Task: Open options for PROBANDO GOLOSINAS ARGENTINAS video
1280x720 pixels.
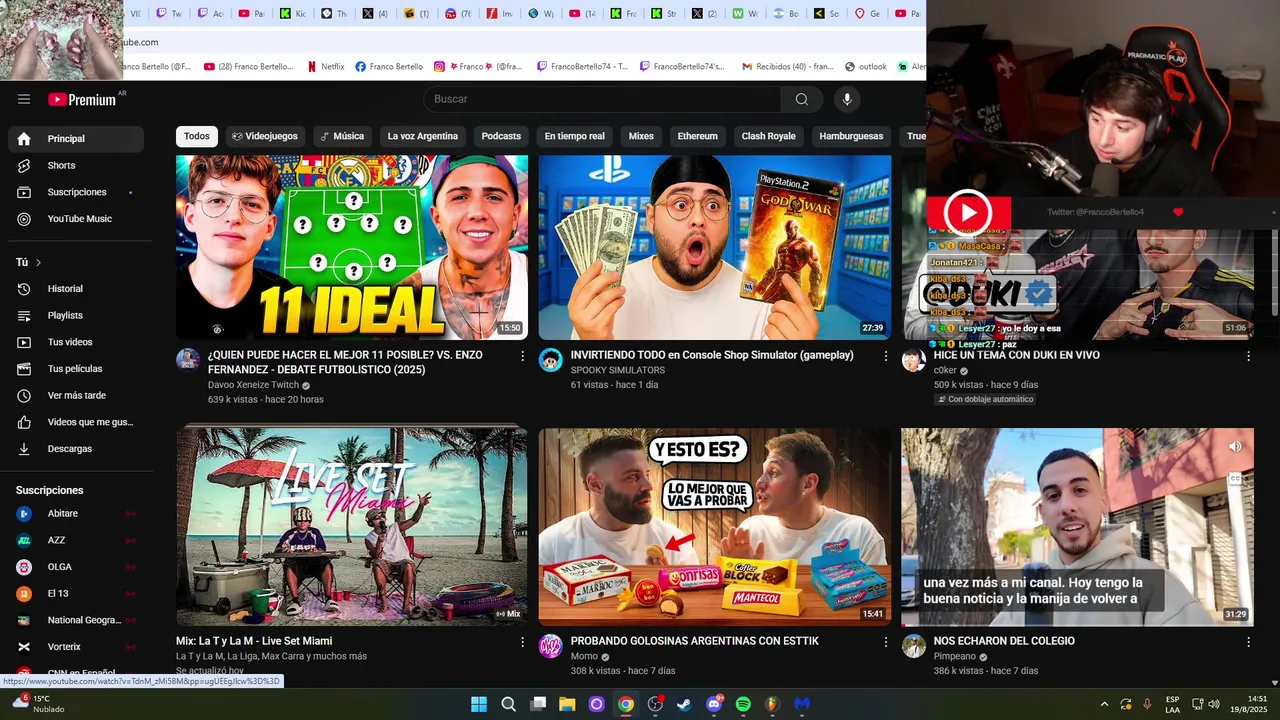Action: pos(885,642)
